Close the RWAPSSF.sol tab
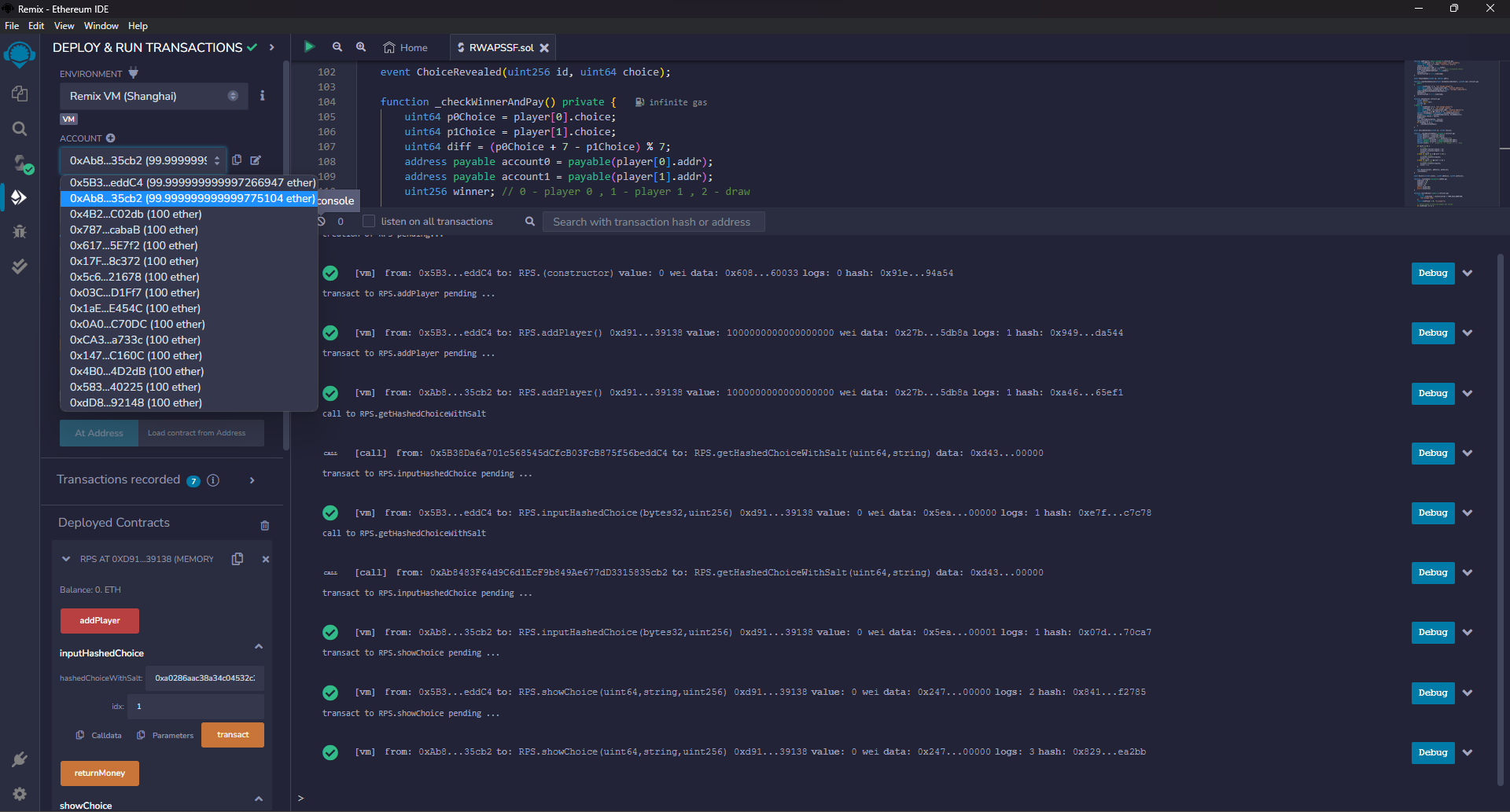The width and height of the screenshot is (1510, 812). 544,48
